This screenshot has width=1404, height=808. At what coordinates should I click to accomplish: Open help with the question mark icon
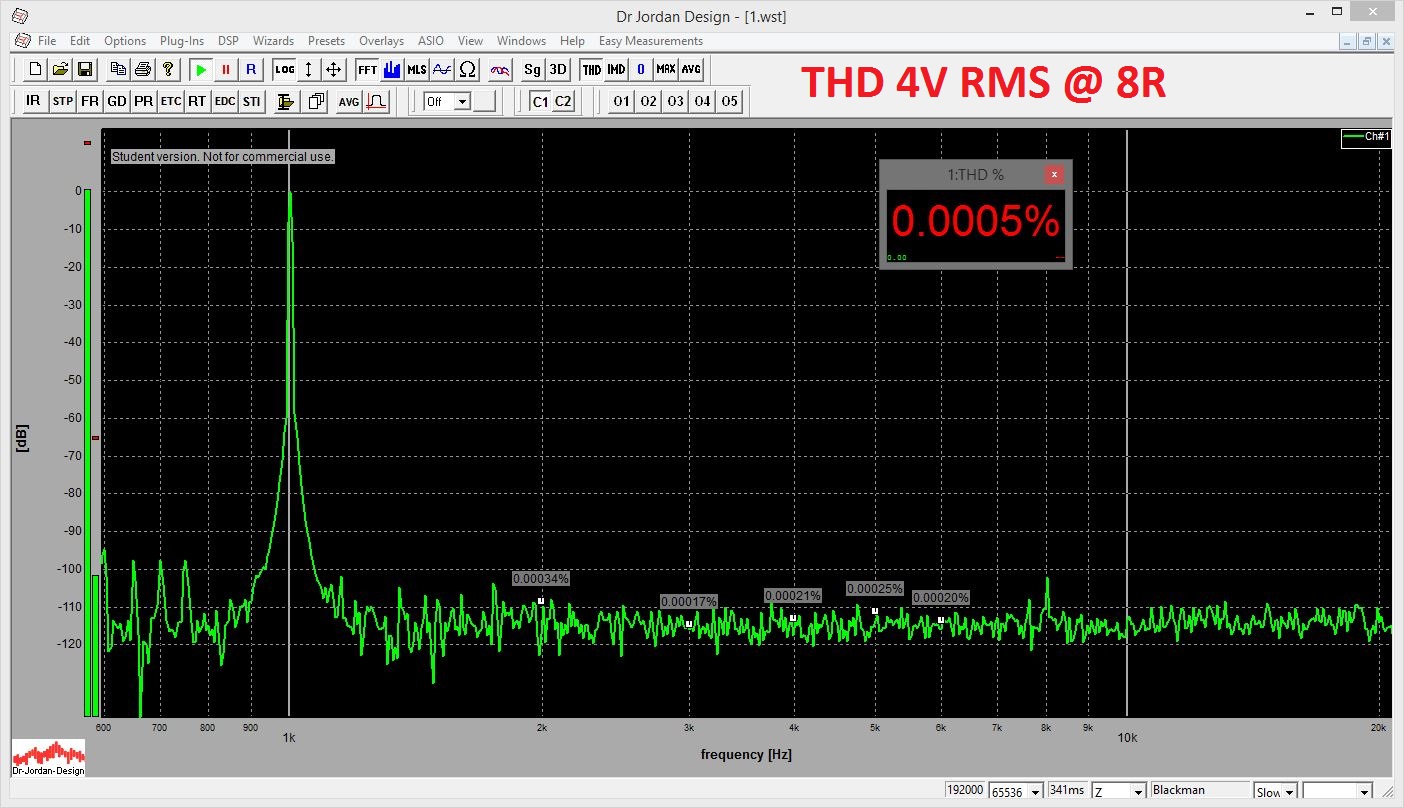[x=168, y=69]
